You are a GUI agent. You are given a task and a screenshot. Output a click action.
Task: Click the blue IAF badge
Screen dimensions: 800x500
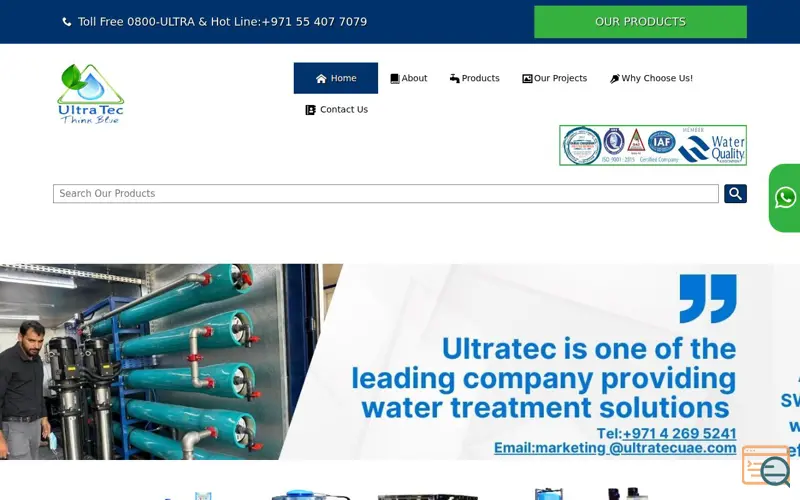[662, 142]
